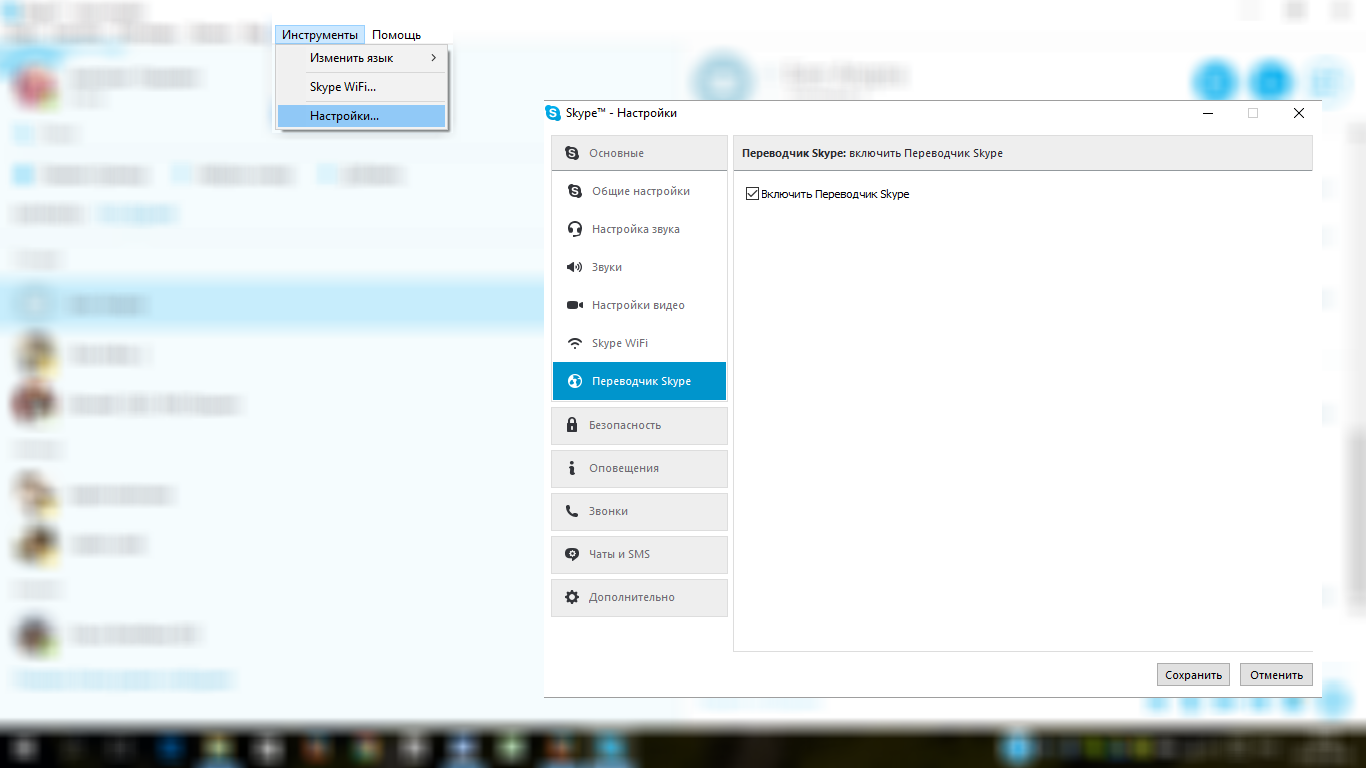Toggle the Включить Переводчик Skype checkbox
Image resolution: width=1366 pixels, height=768 pixels.
click(752, 194)
